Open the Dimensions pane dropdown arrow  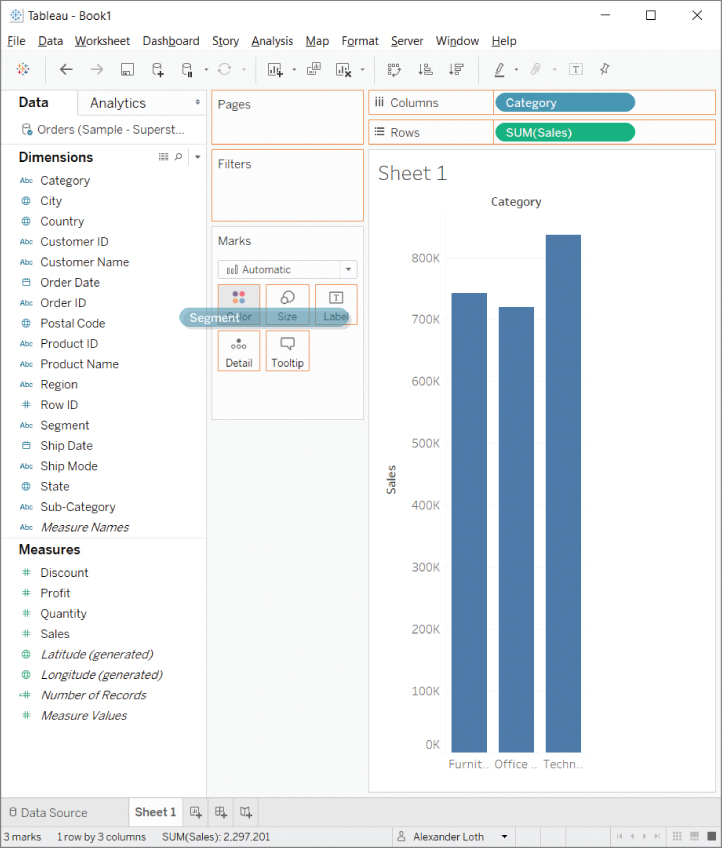(197, 157)
